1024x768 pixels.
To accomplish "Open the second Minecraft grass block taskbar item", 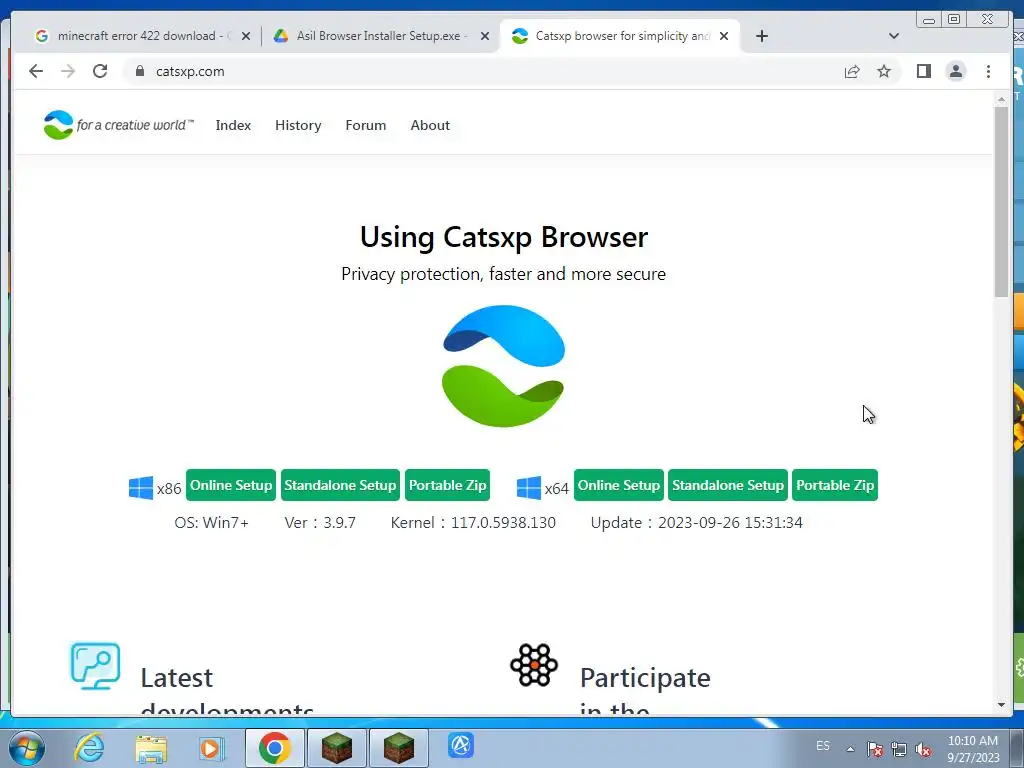I will [399, 748].
